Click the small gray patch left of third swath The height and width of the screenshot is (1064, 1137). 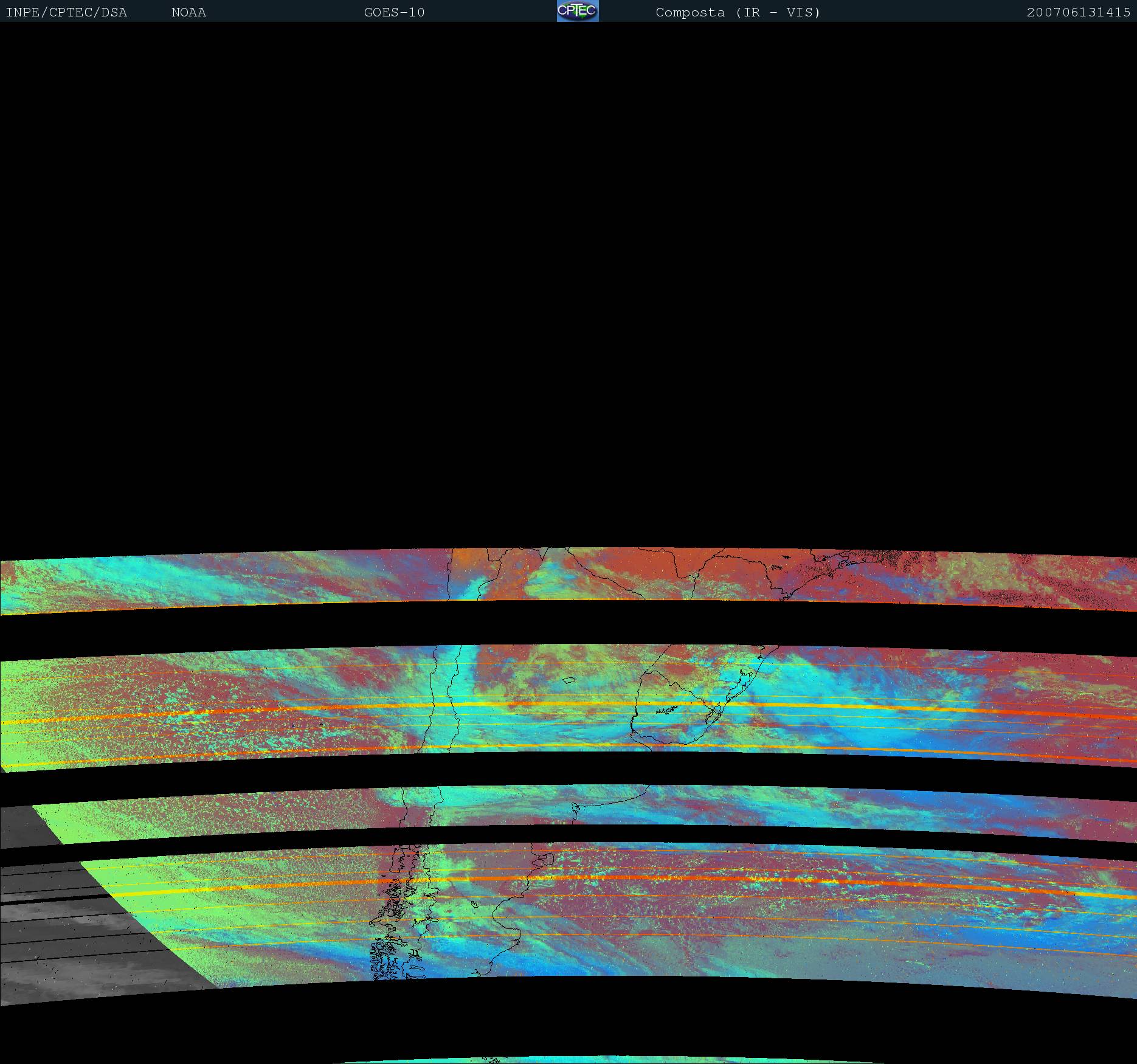24,826
